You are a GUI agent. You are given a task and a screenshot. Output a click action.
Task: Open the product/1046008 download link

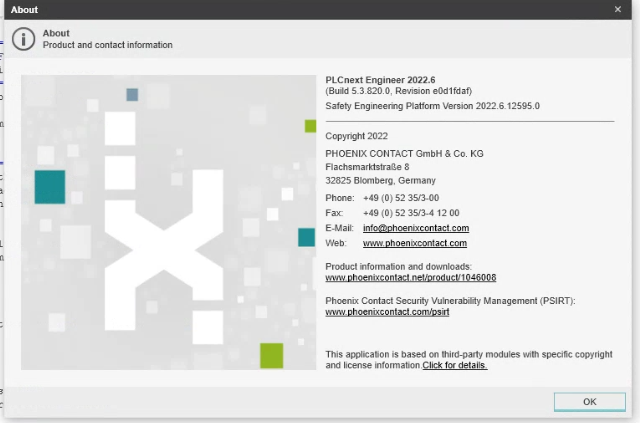click(x=411, y=278)
